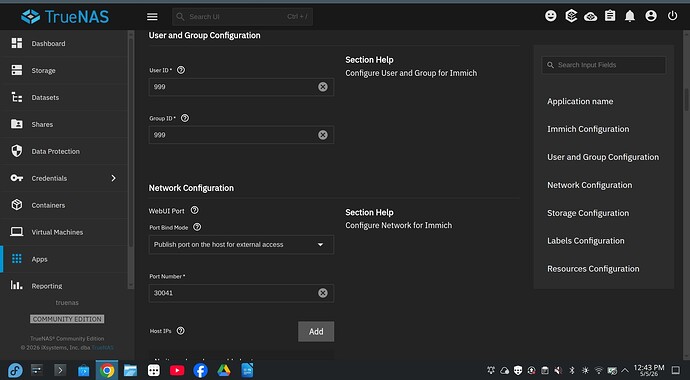Select Apps in sidebar

pyautogui.click(x=64, y=259)
